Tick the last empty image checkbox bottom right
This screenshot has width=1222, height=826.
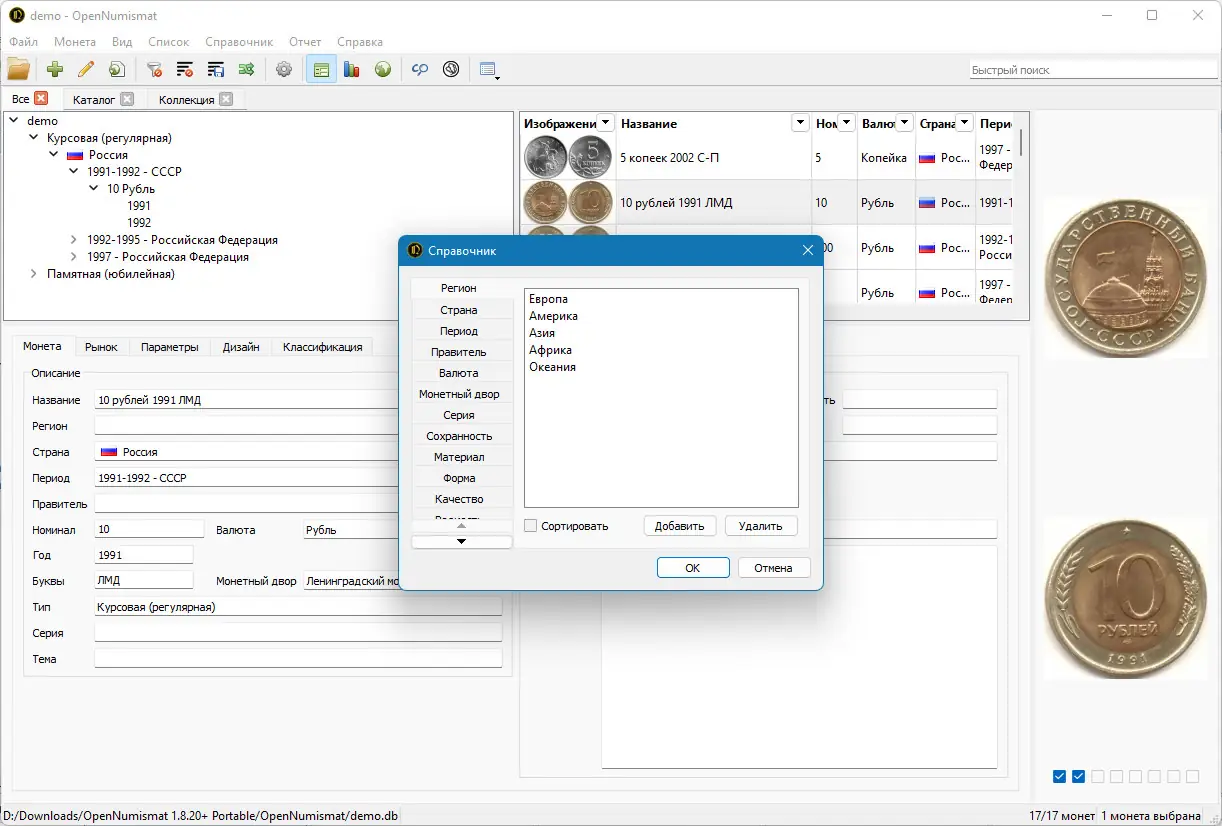[1192, 776]
